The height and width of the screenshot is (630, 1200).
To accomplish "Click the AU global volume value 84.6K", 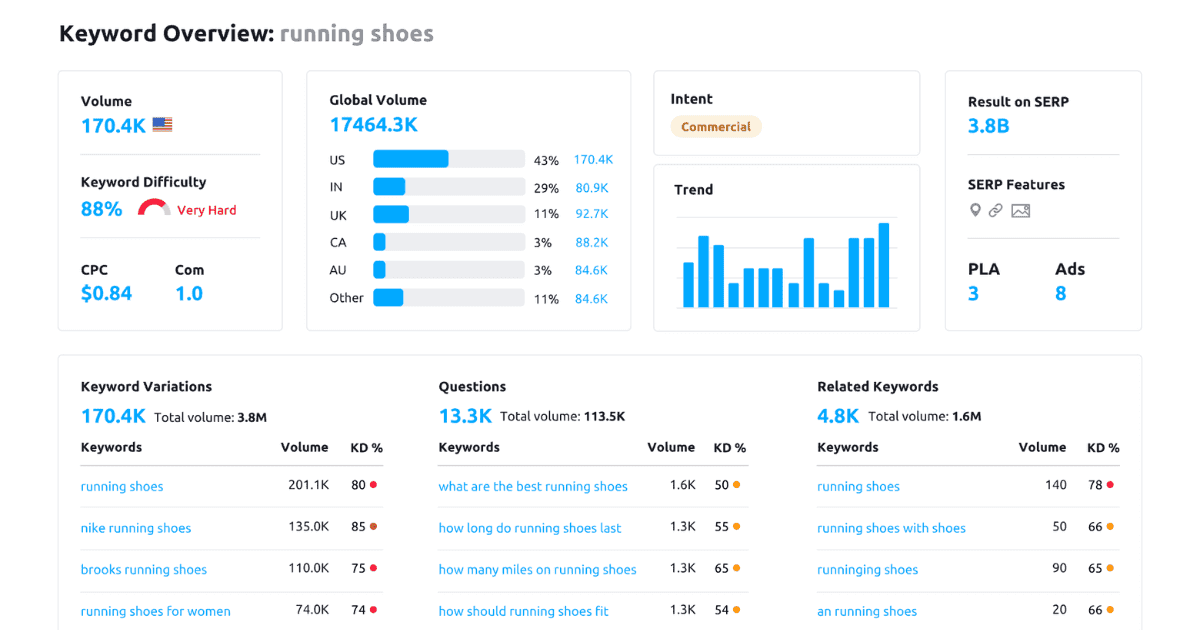I will point(591,270).
